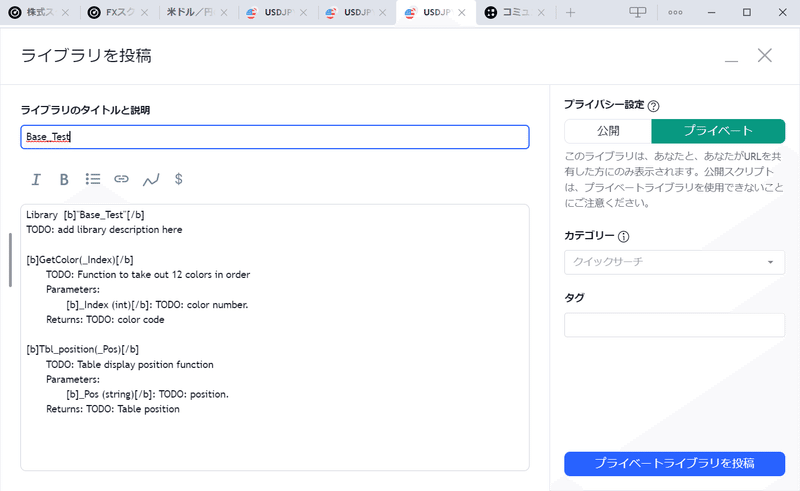Click into the タグ input field
Screen dimensions: 800x491
click(x=674, y=325)
